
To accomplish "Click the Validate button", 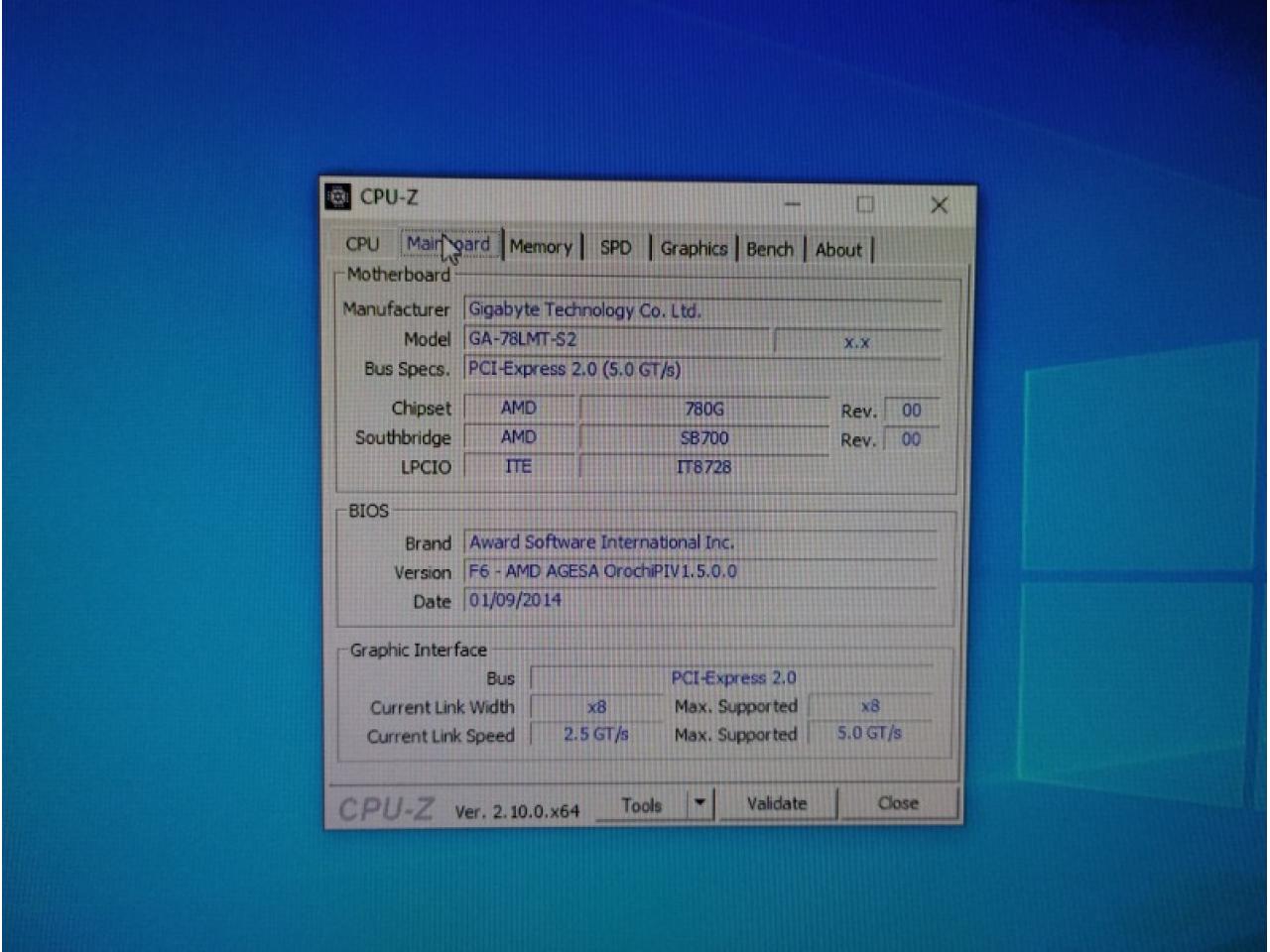I will [776, 803].
